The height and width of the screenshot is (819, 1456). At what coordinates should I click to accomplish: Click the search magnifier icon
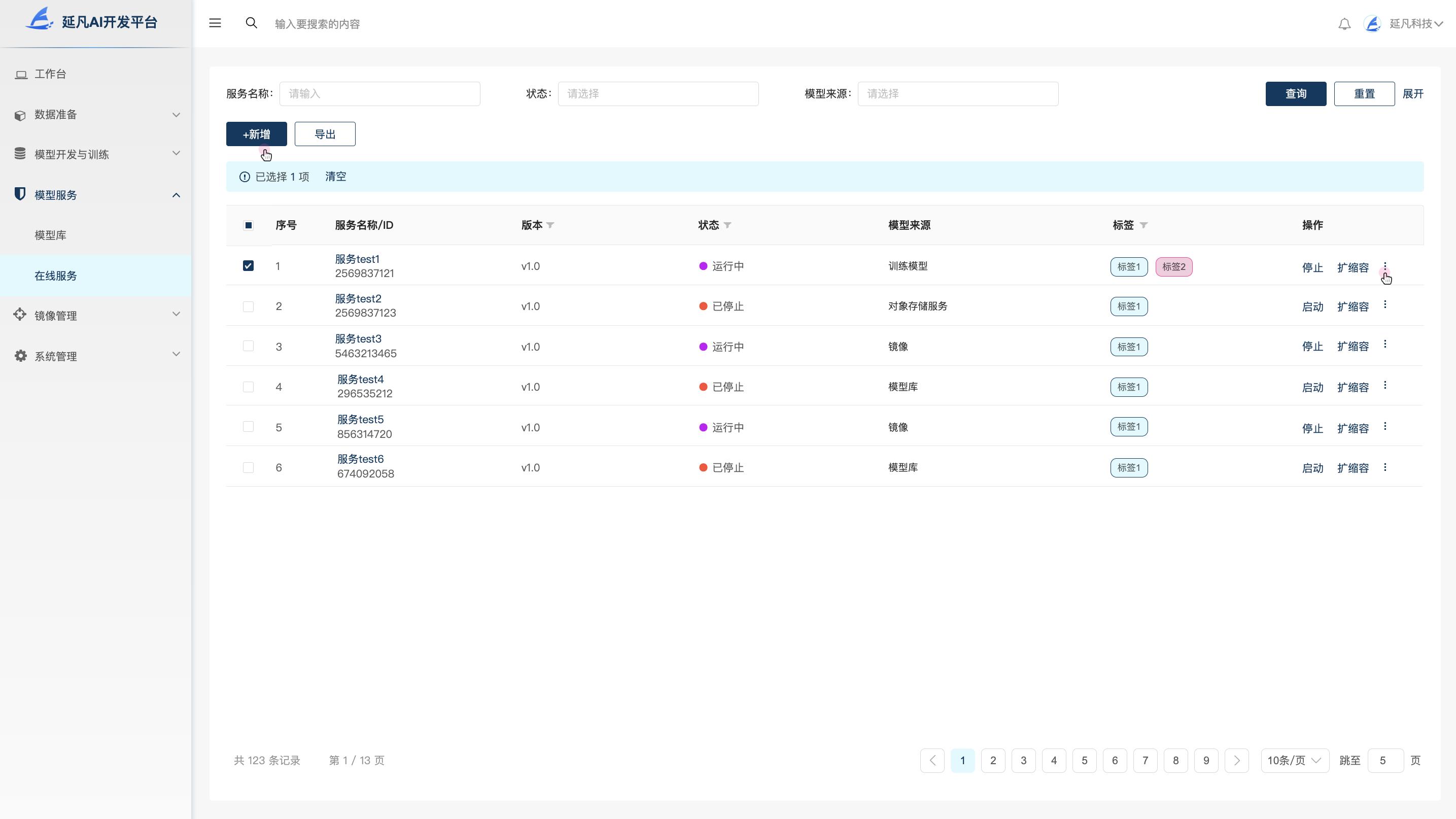click(252, 23)
